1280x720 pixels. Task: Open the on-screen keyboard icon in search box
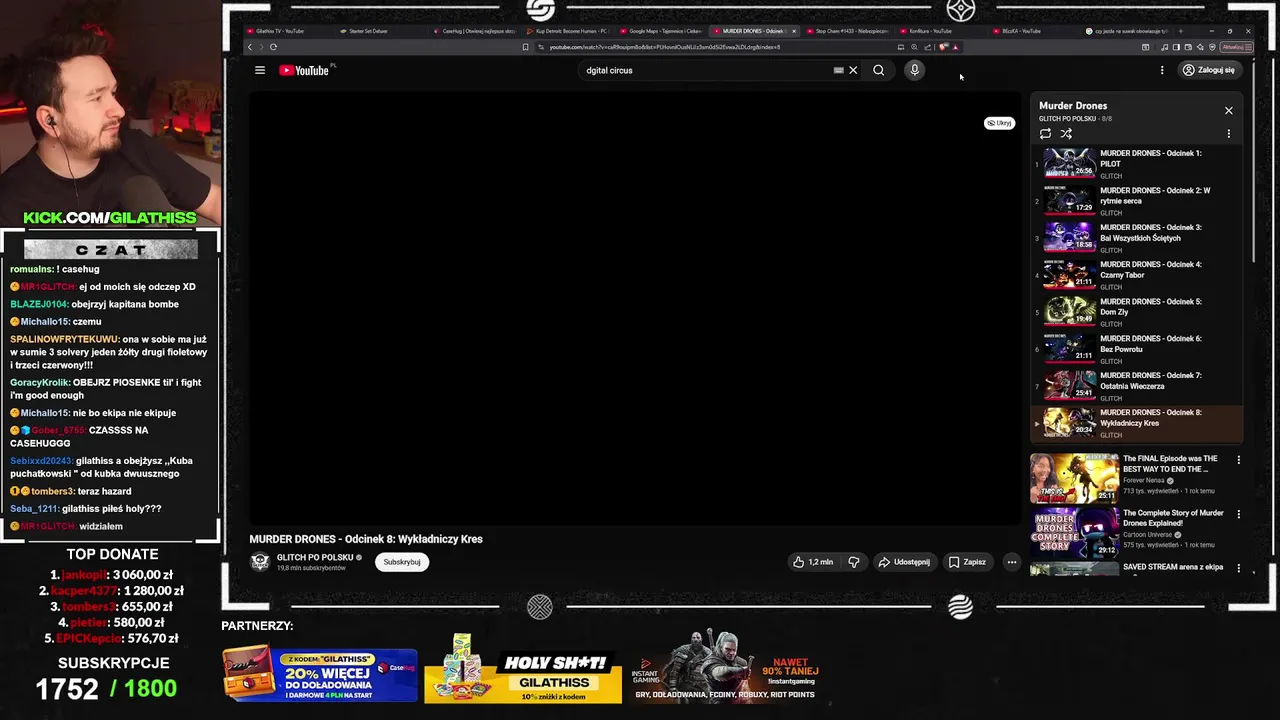pos(838,70)
